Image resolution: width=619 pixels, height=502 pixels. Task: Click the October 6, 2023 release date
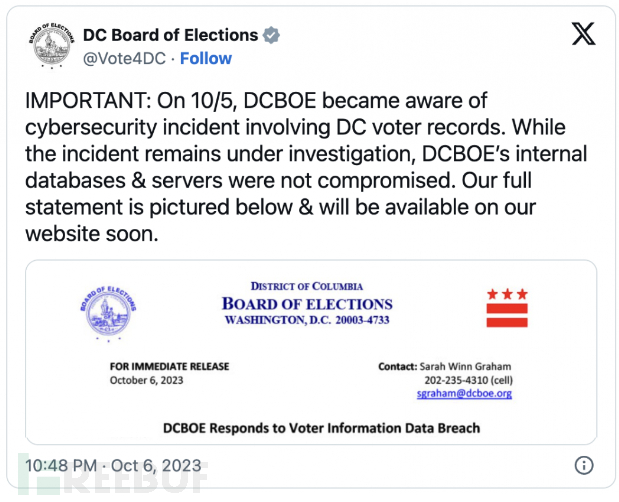[x=145, y=380]
